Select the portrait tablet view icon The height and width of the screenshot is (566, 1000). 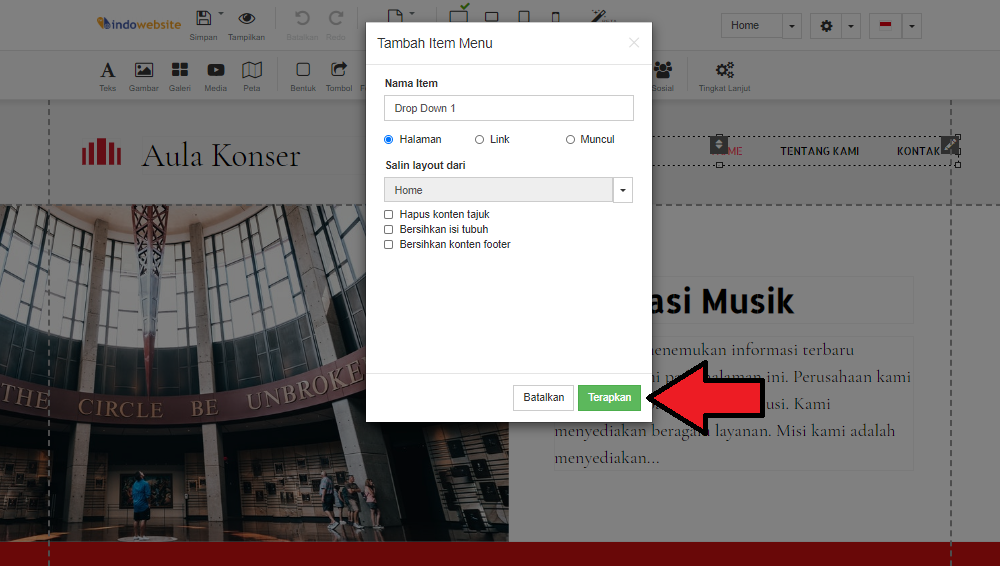pyautogui.click(x=524, y=16)
